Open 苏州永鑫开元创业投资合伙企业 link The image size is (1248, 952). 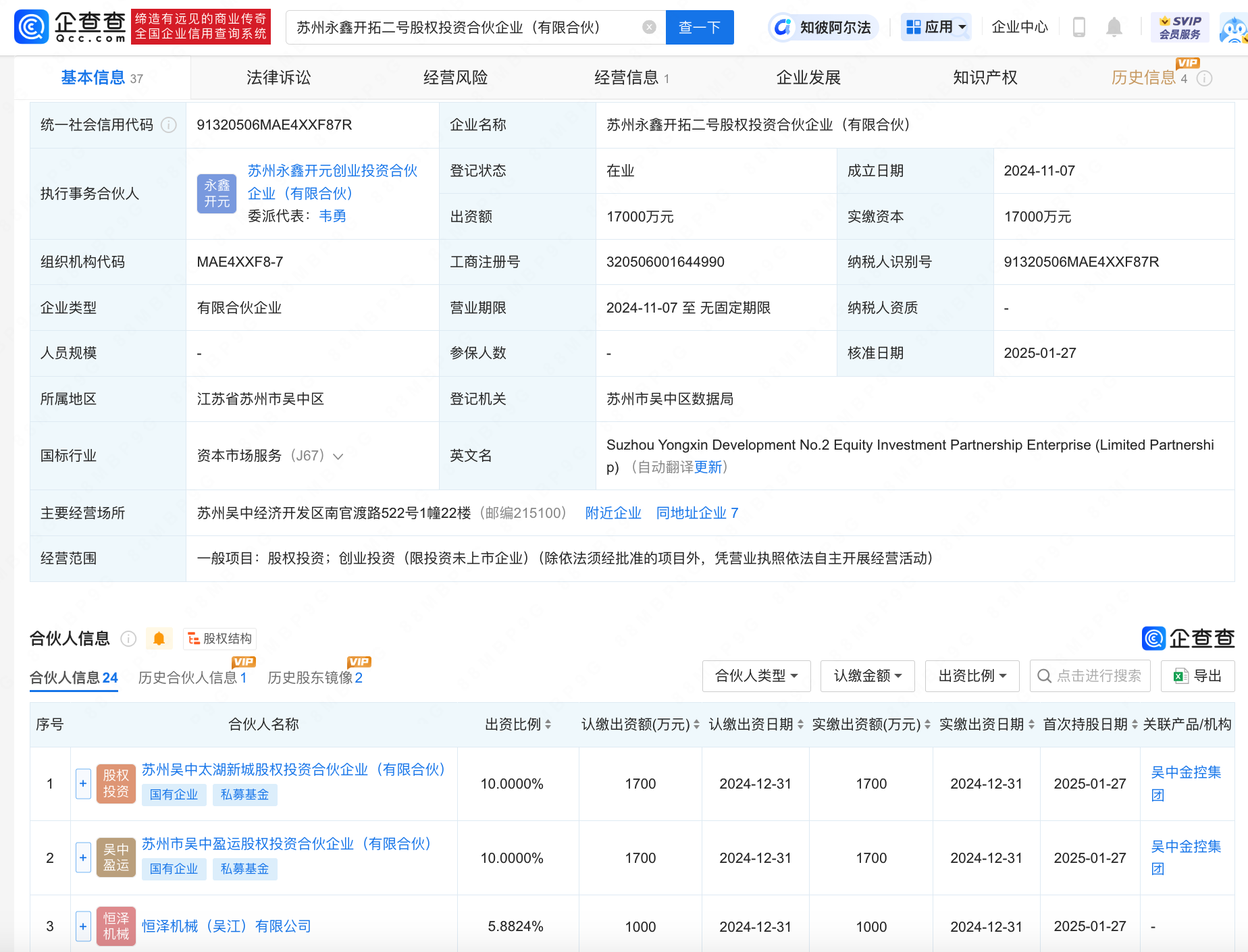332,182
